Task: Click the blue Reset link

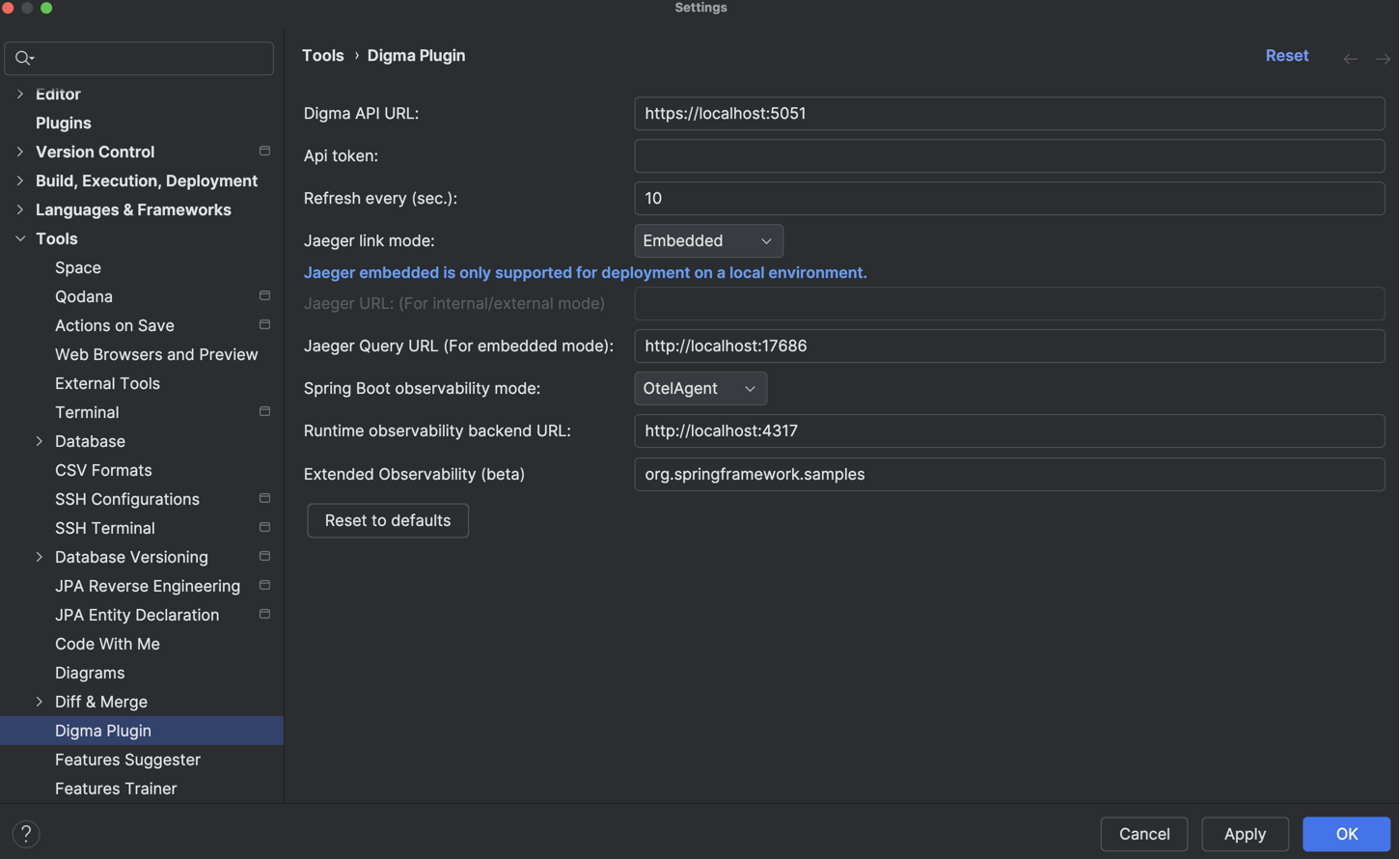Action: pos(1286,55)
